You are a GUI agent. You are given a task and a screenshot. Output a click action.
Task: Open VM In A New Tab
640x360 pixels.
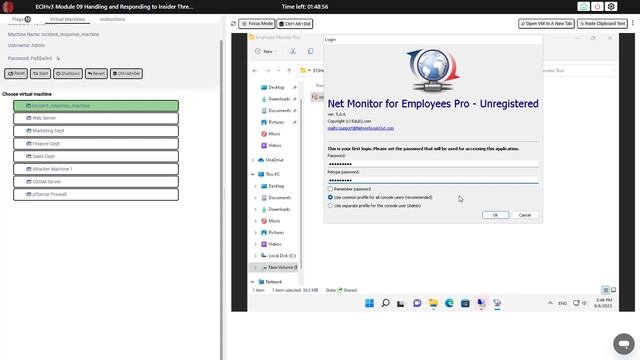click(x=546, y=24)
